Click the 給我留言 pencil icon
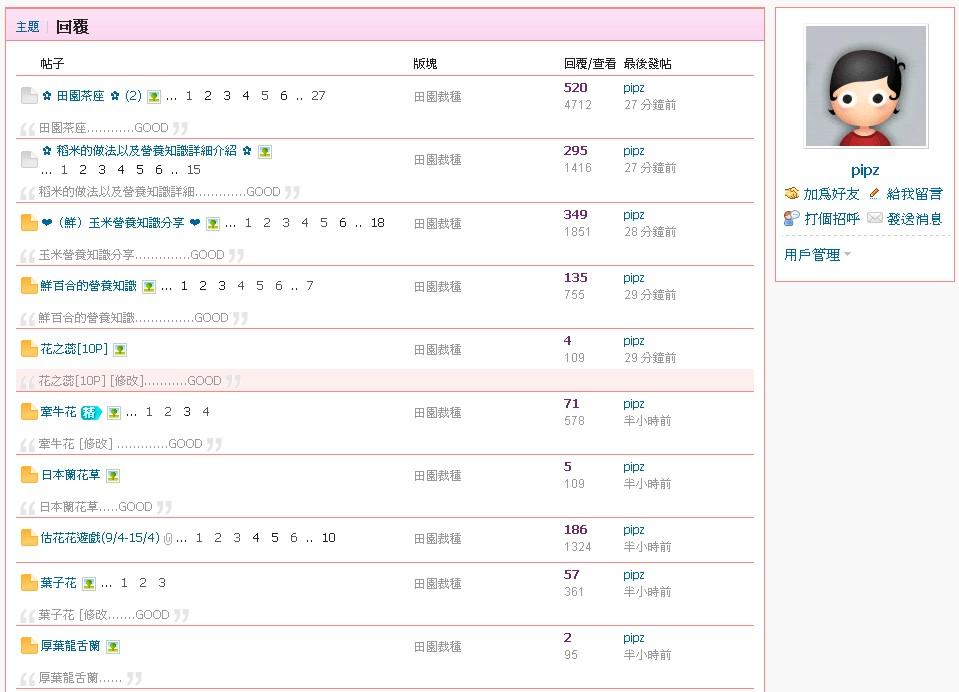The image size is (959, 692). 875,194
